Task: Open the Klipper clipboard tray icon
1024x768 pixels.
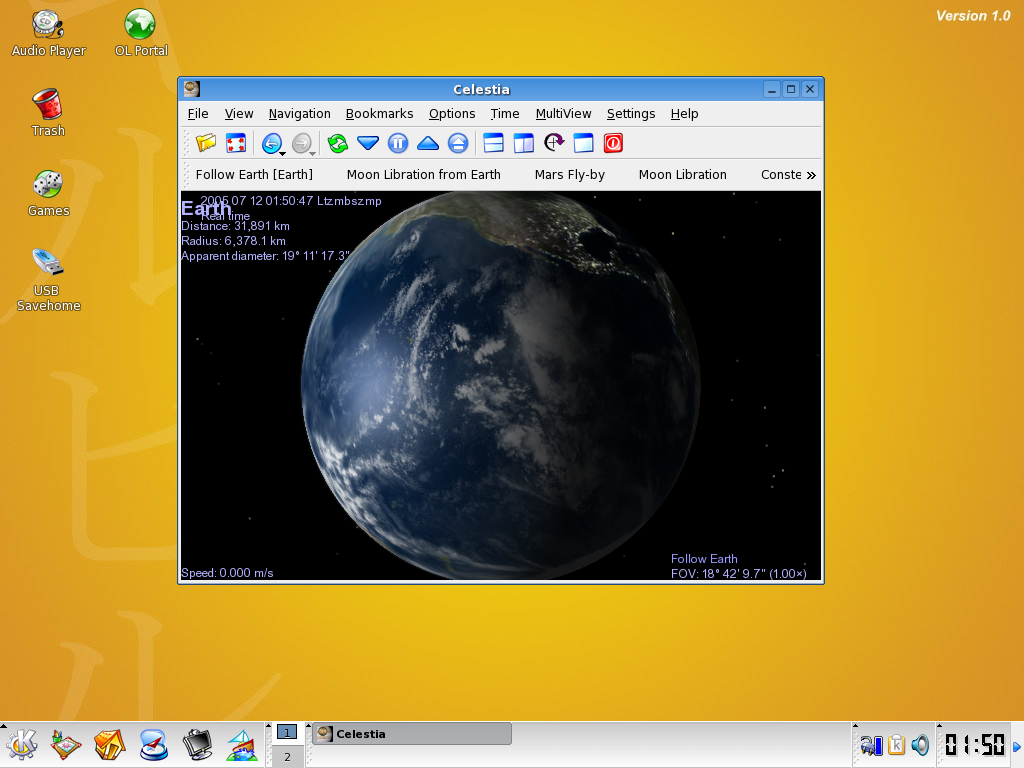Action: coord(896,744)
